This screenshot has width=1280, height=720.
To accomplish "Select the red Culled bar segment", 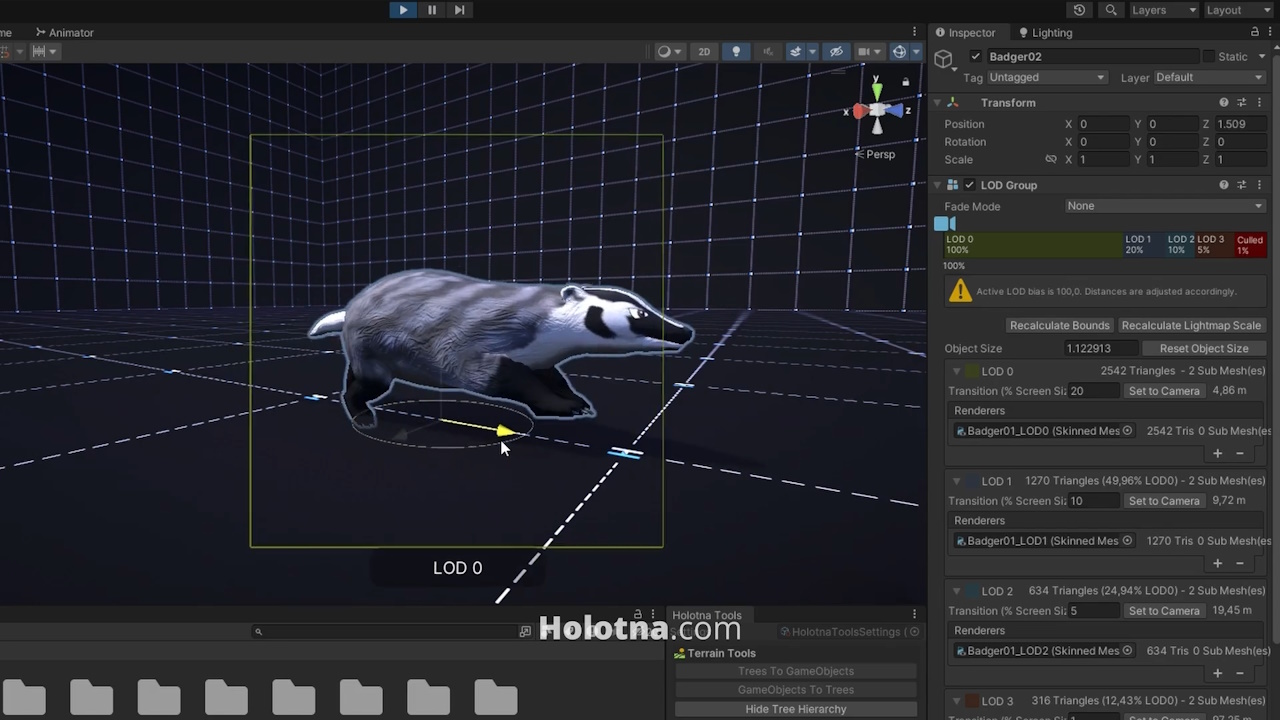I will tap(1250, 245).
